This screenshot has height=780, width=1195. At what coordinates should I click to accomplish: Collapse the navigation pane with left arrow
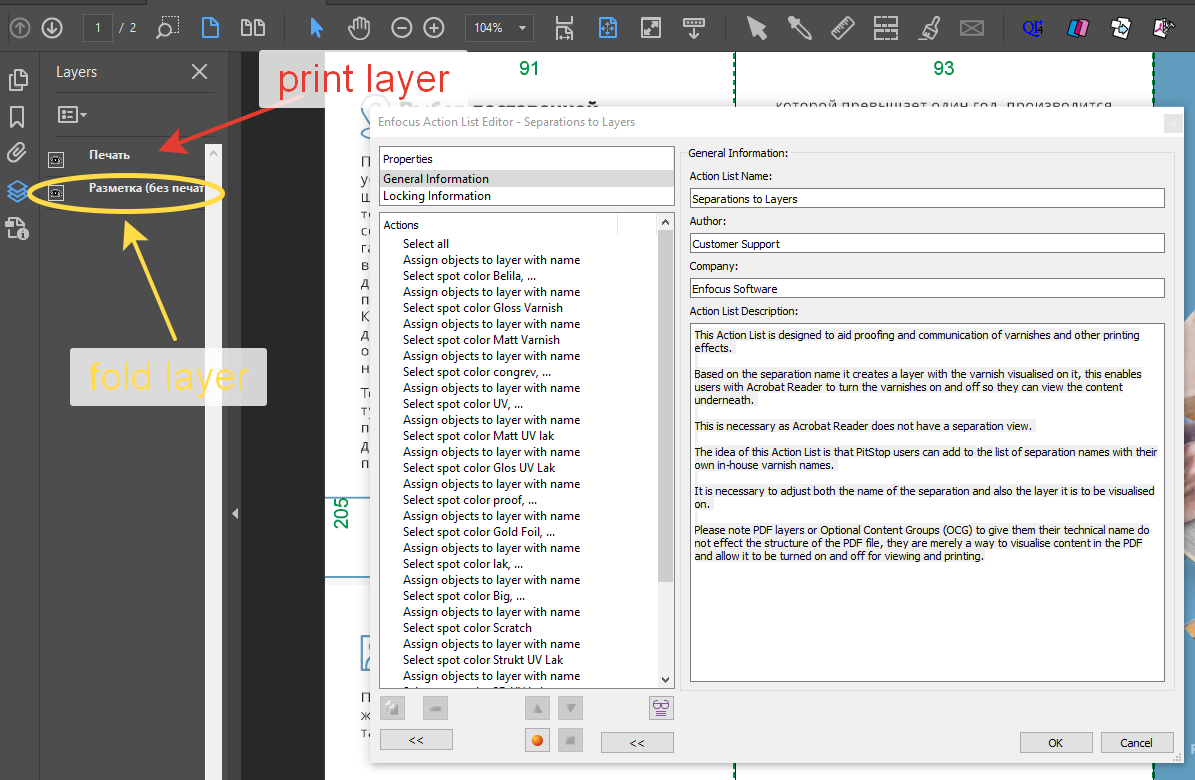235,513
